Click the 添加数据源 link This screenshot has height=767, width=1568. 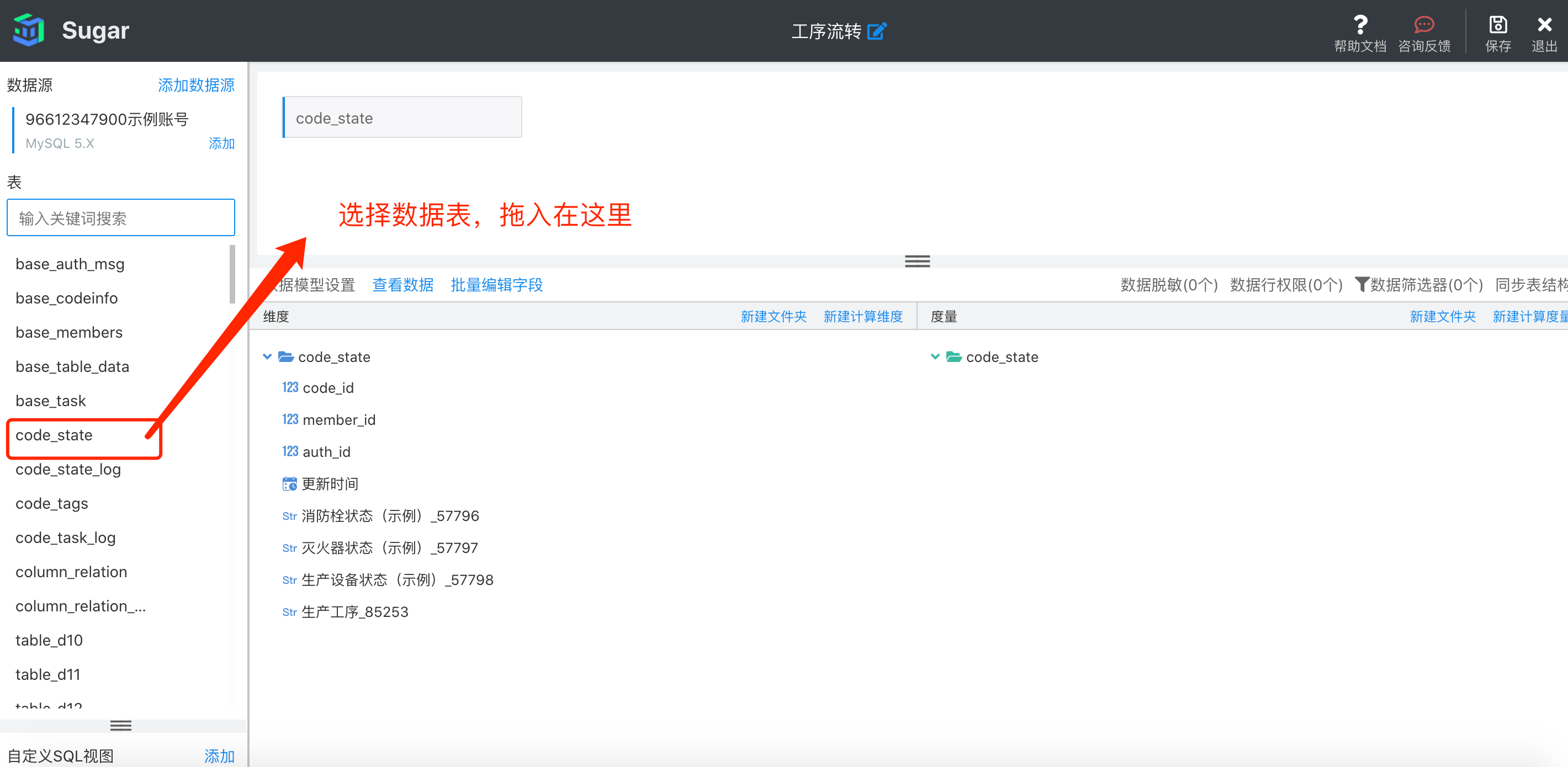point(196,85)
